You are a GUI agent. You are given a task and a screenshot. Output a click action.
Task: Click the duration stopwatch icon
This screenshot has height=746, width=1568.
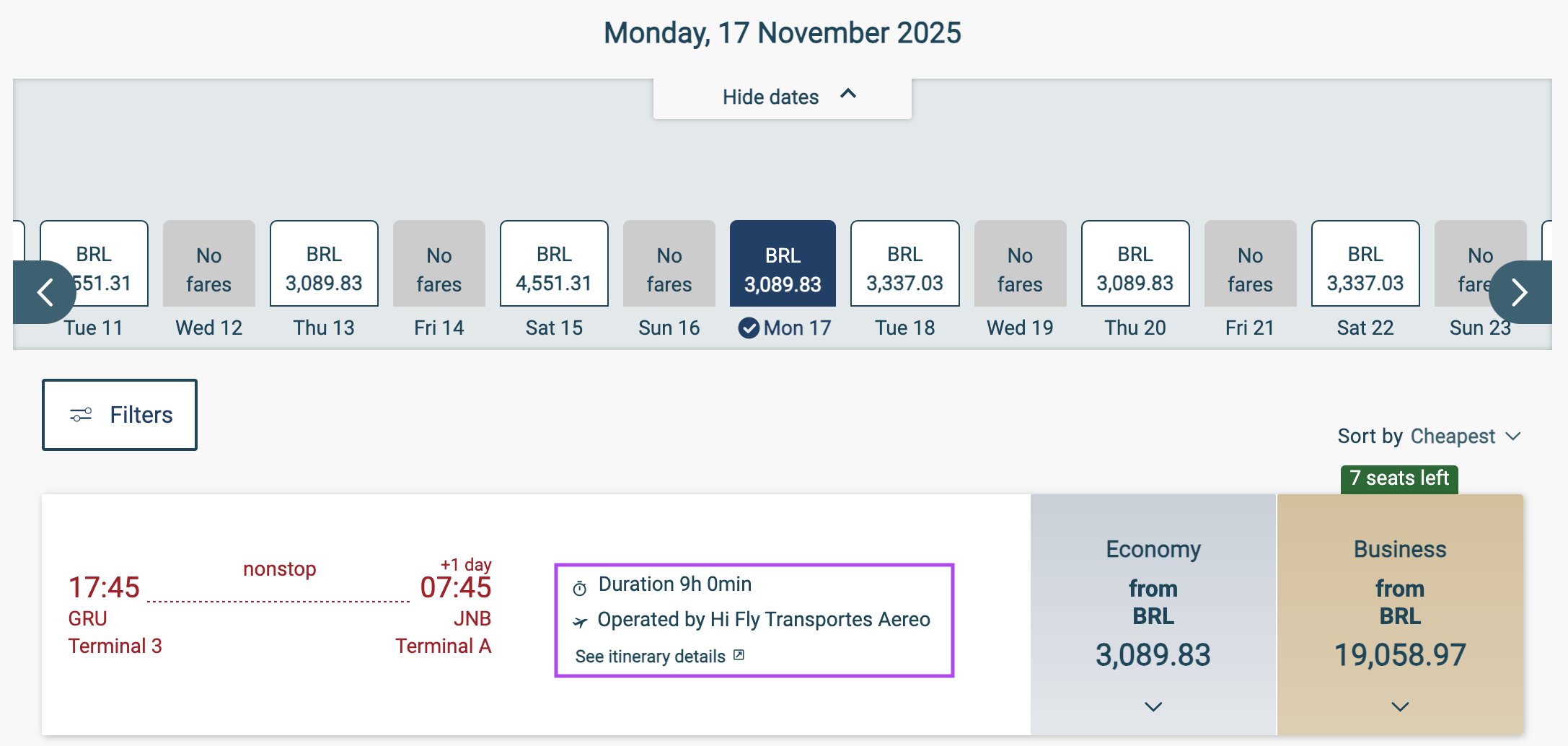[580, 588]
